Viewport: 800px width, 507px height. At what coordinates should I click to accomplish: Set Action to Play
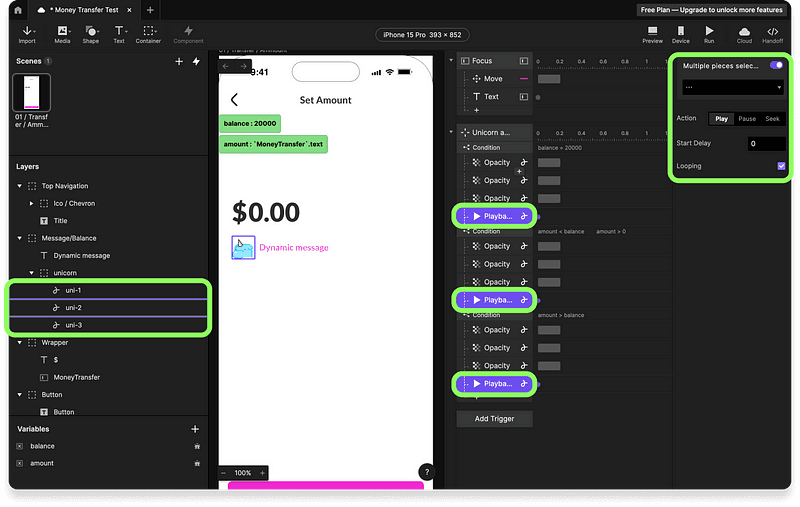coord(721,119)
